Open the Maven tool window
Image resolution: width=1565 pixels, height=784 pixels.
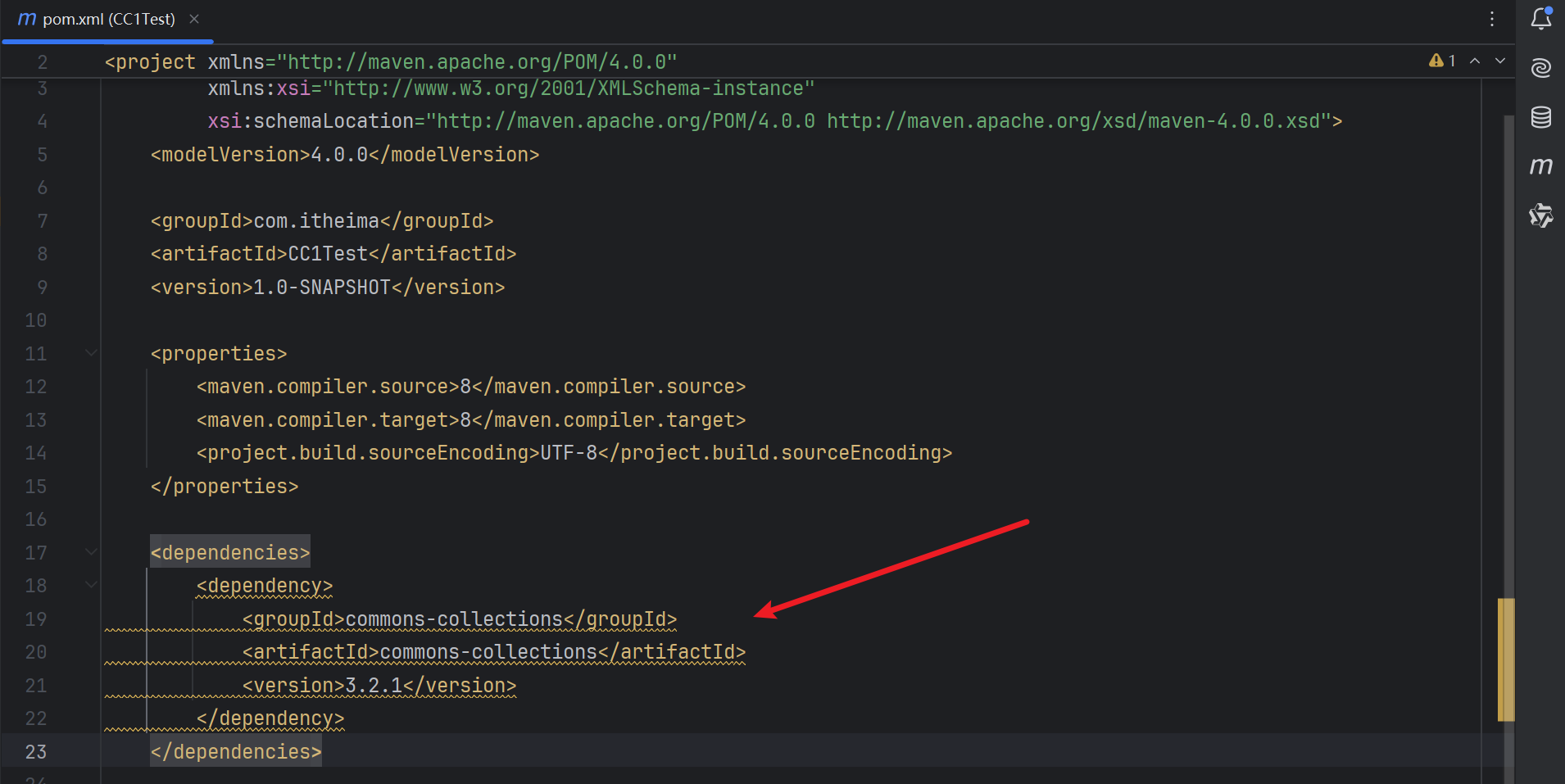pos(1540,166)
